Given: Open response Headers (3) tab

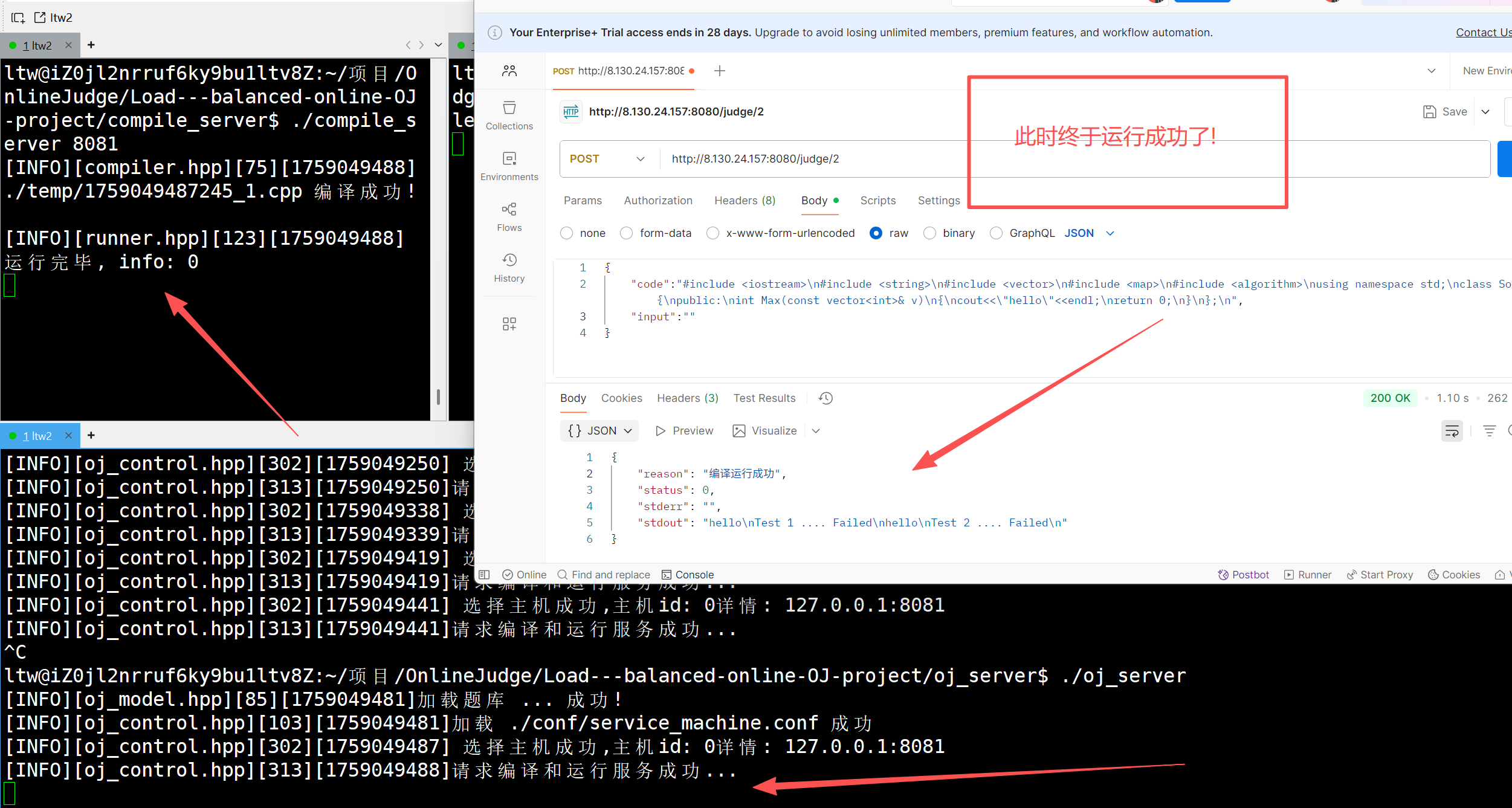Looking at the screenshot, I should pos(687,398).
